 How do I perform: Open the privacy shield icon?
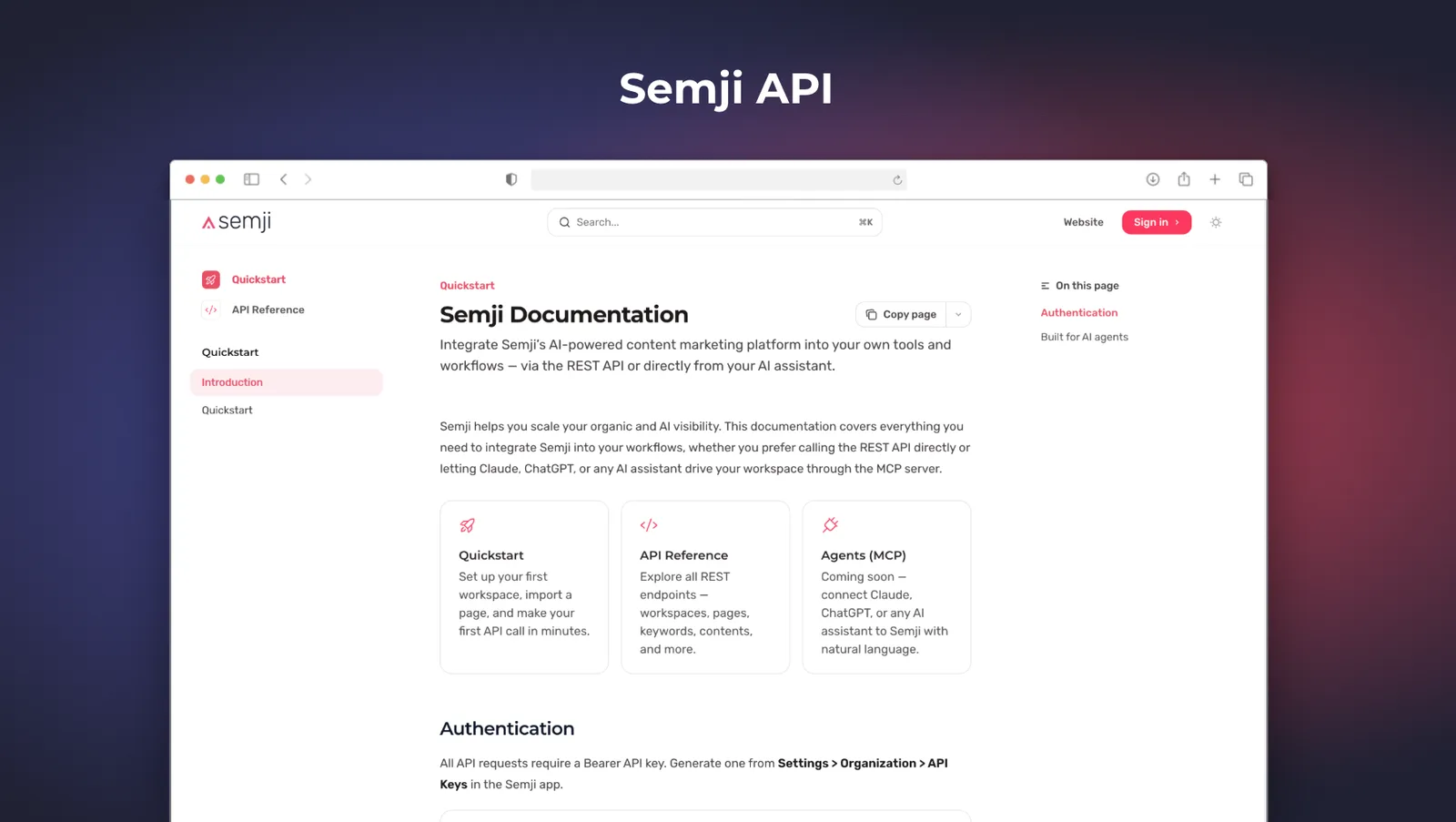(511, 179)
